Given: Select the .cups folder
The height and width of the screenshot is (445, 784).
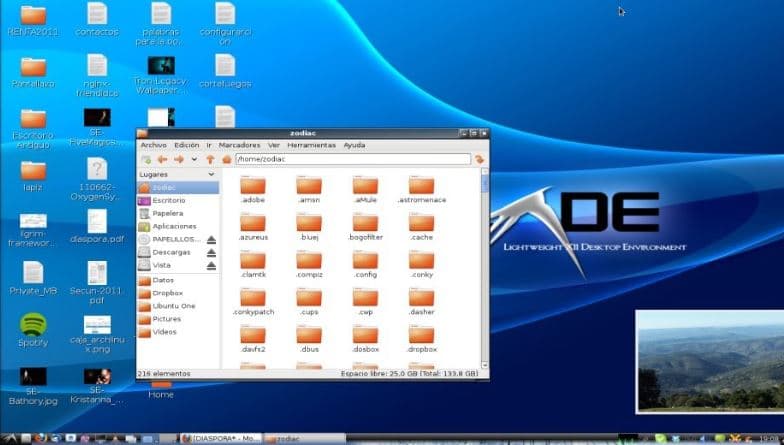Looking at the screenshot, I should [x=309, y=302].
